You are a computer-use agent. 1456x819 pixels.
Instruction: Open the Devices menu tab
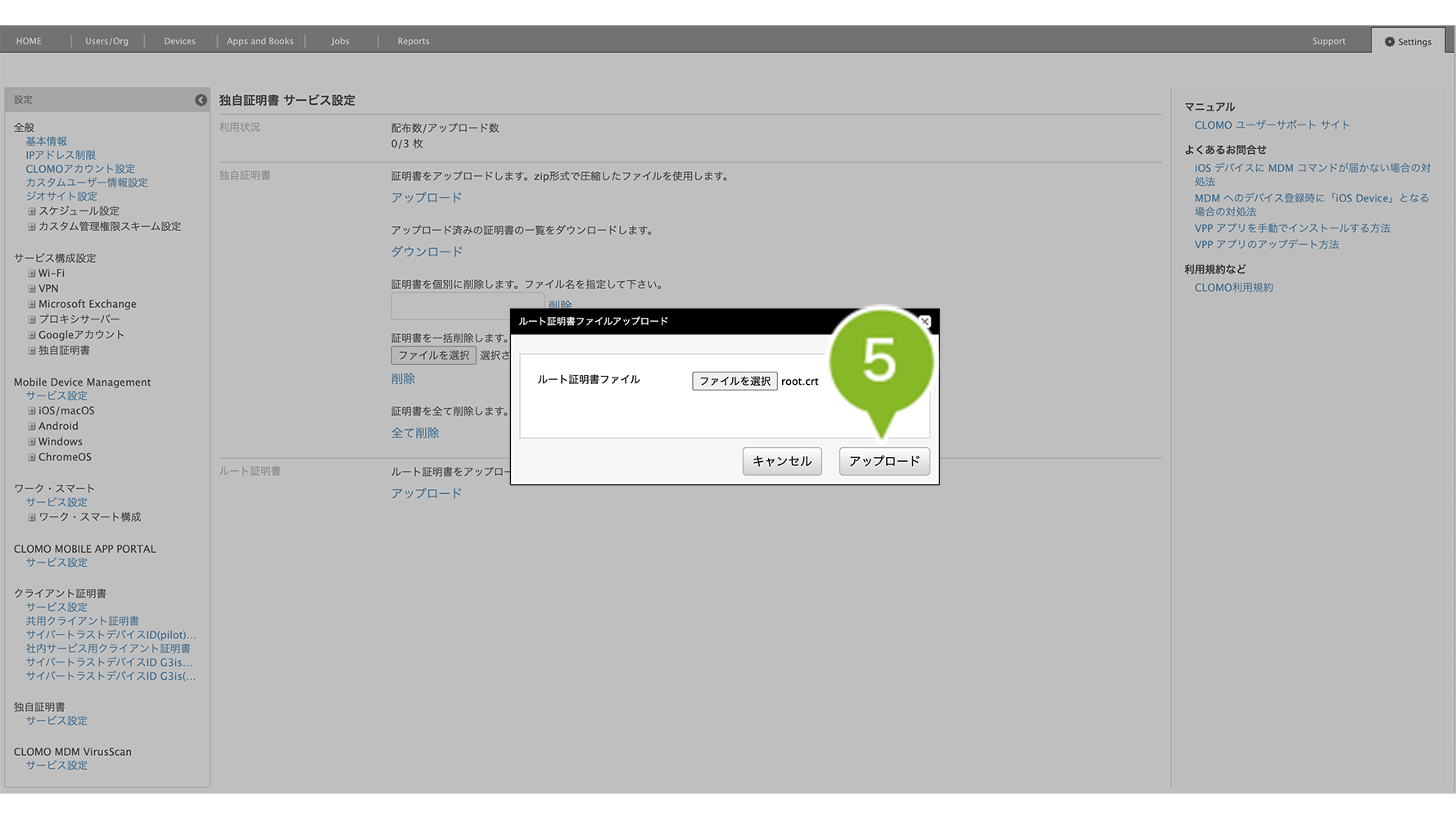click(179, 41)
